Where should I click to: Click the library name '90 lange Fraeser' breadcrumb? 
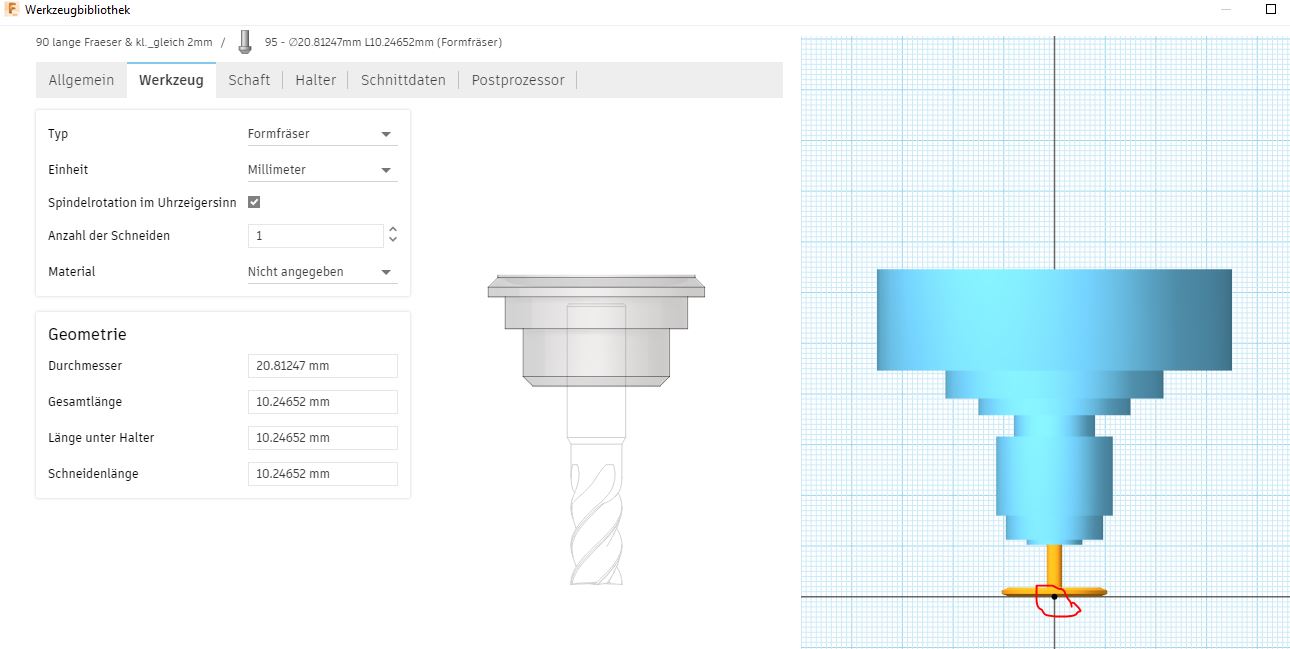pyautogui.click(x=124, y=42)
